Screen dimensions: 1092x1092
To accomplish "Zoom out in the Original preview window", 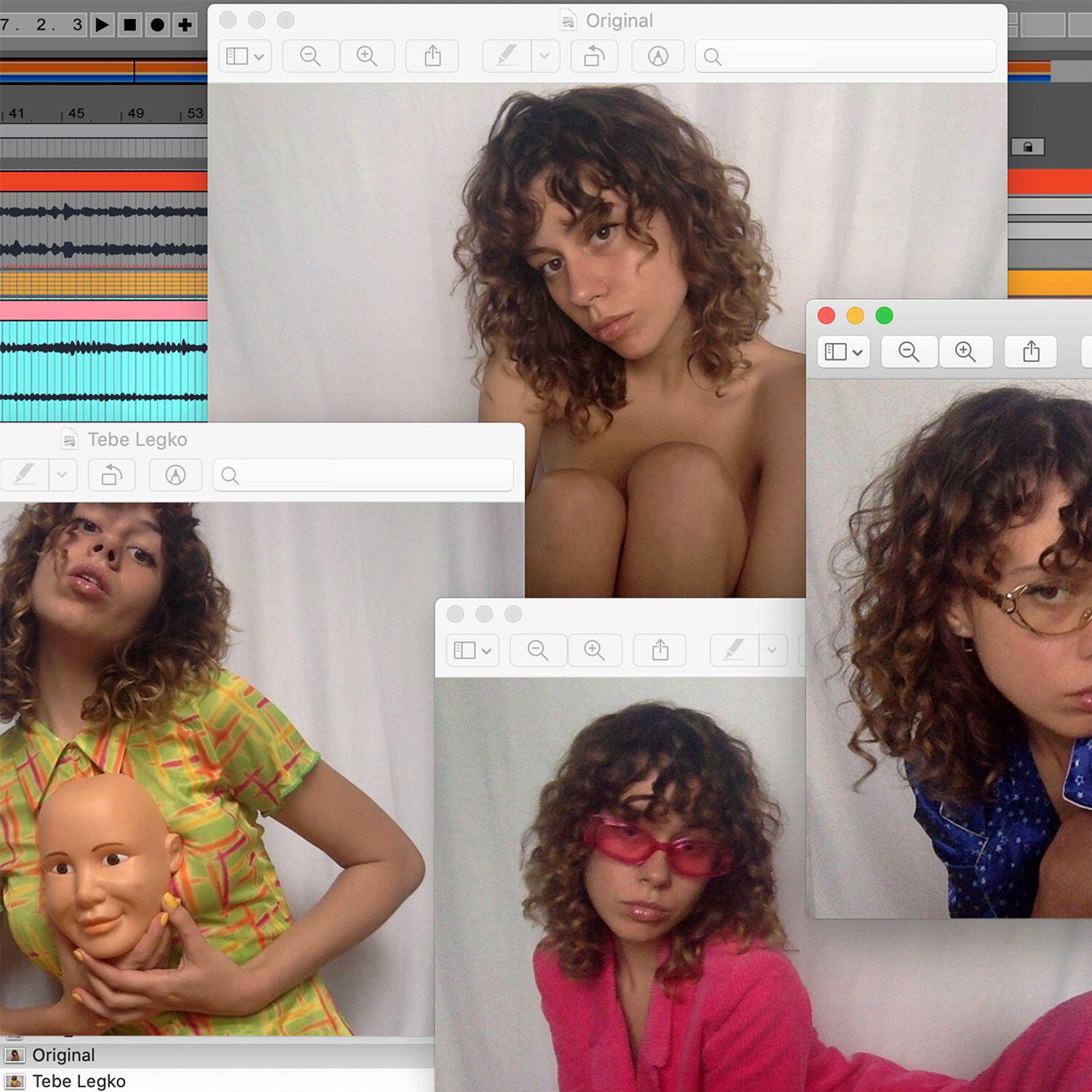I will tap(311, 56).
